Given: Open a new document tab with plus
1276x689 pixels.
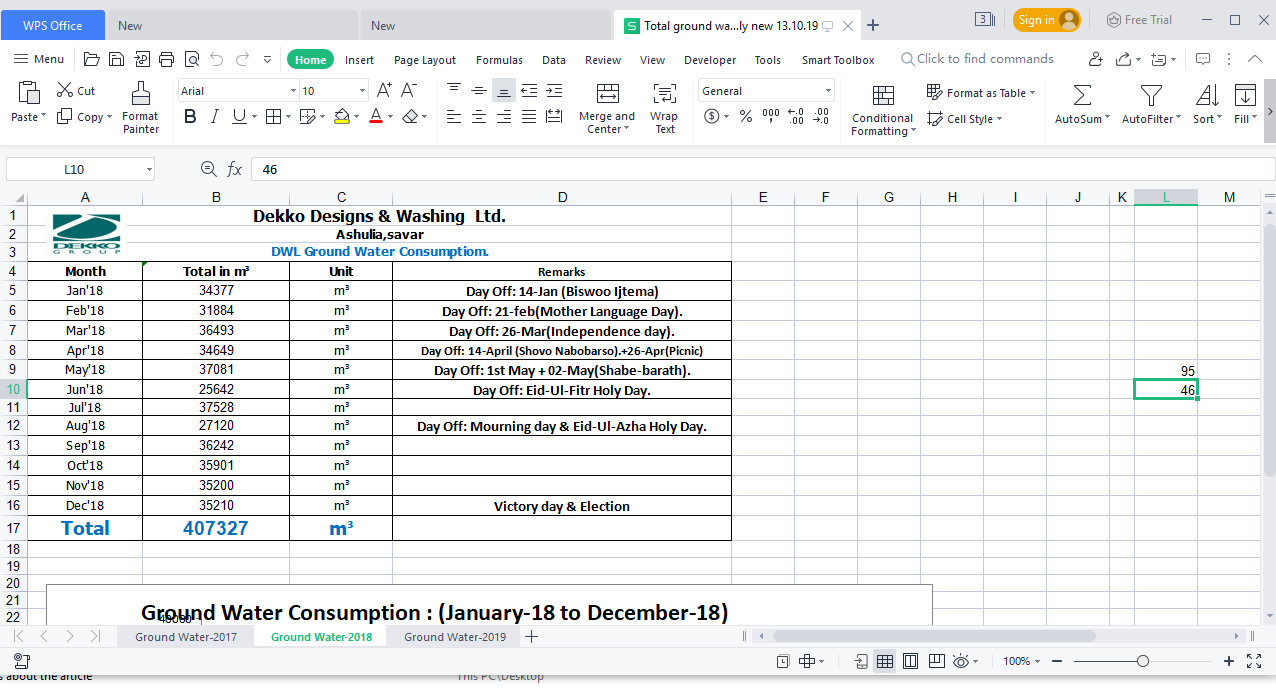Looking at the screenshot, I should 873,25.
